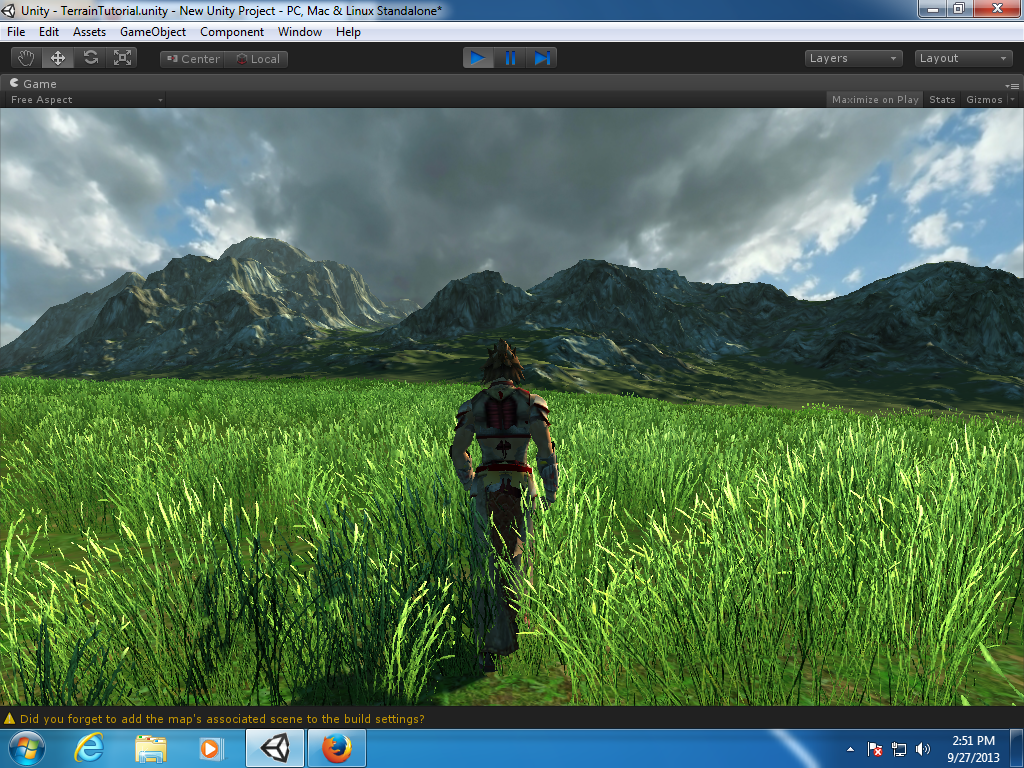Screen dimensions: 1024x768
Task: Click the warning triangle icon in status bar
Action: pyautogui.click(x=9, y=718)
